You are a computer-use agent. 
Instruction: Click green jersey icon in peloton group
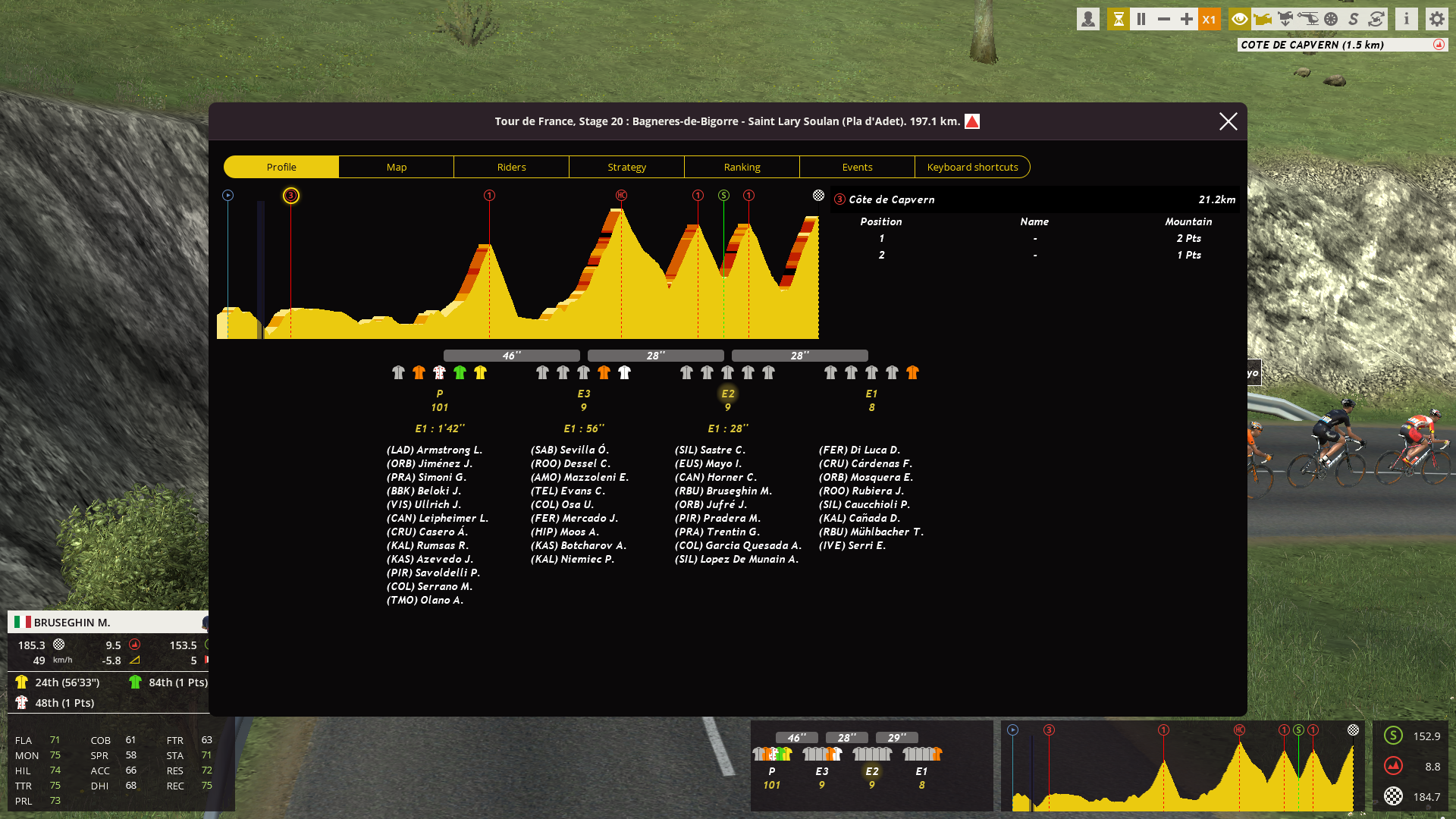tap(460, 372)
